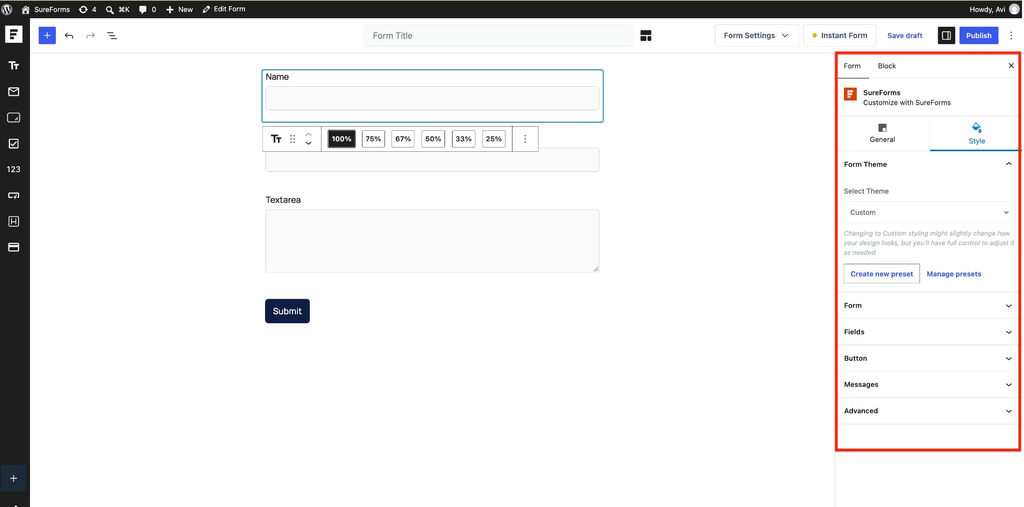Move the block up with the arrow
The image size is (1024, 507).
(x=308, y=135)
